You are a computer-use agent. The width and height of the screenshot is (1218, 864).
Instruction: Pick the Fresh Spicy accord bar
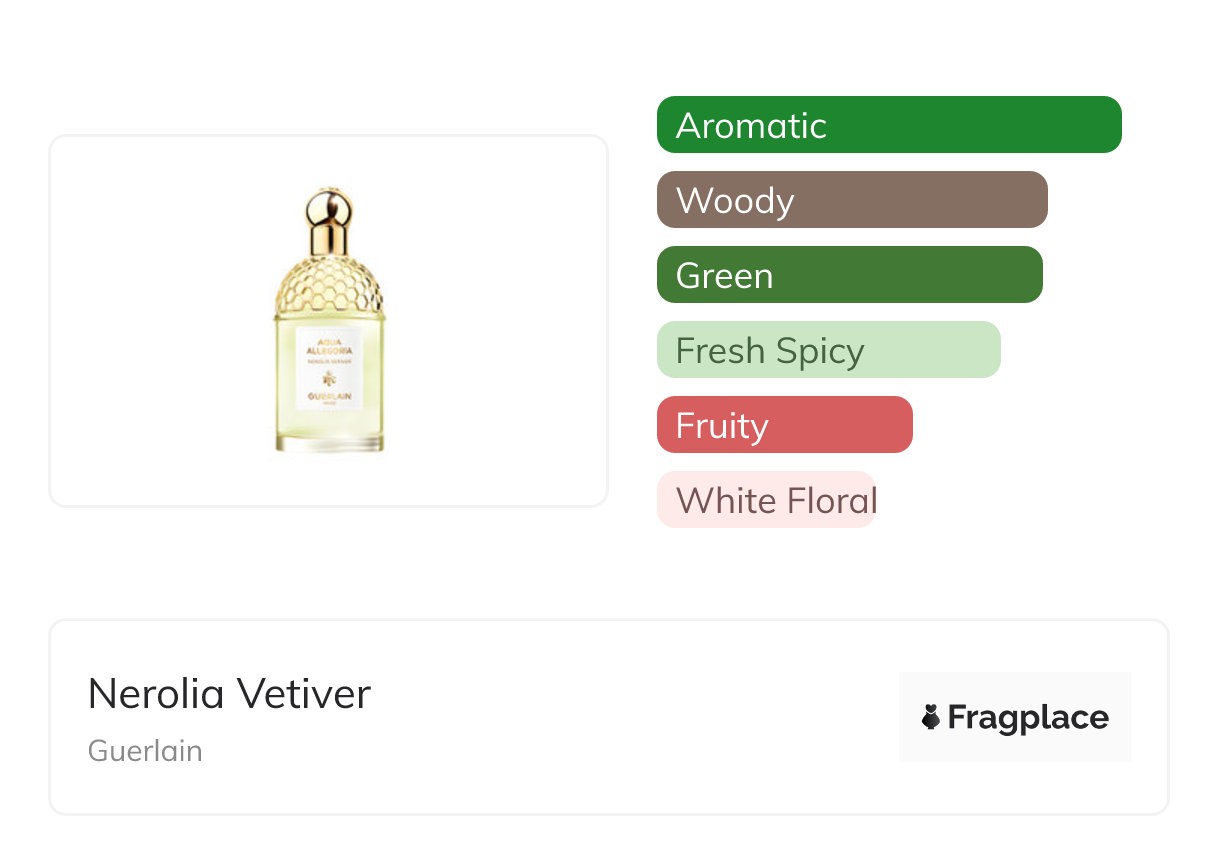[x=828, y=350]
